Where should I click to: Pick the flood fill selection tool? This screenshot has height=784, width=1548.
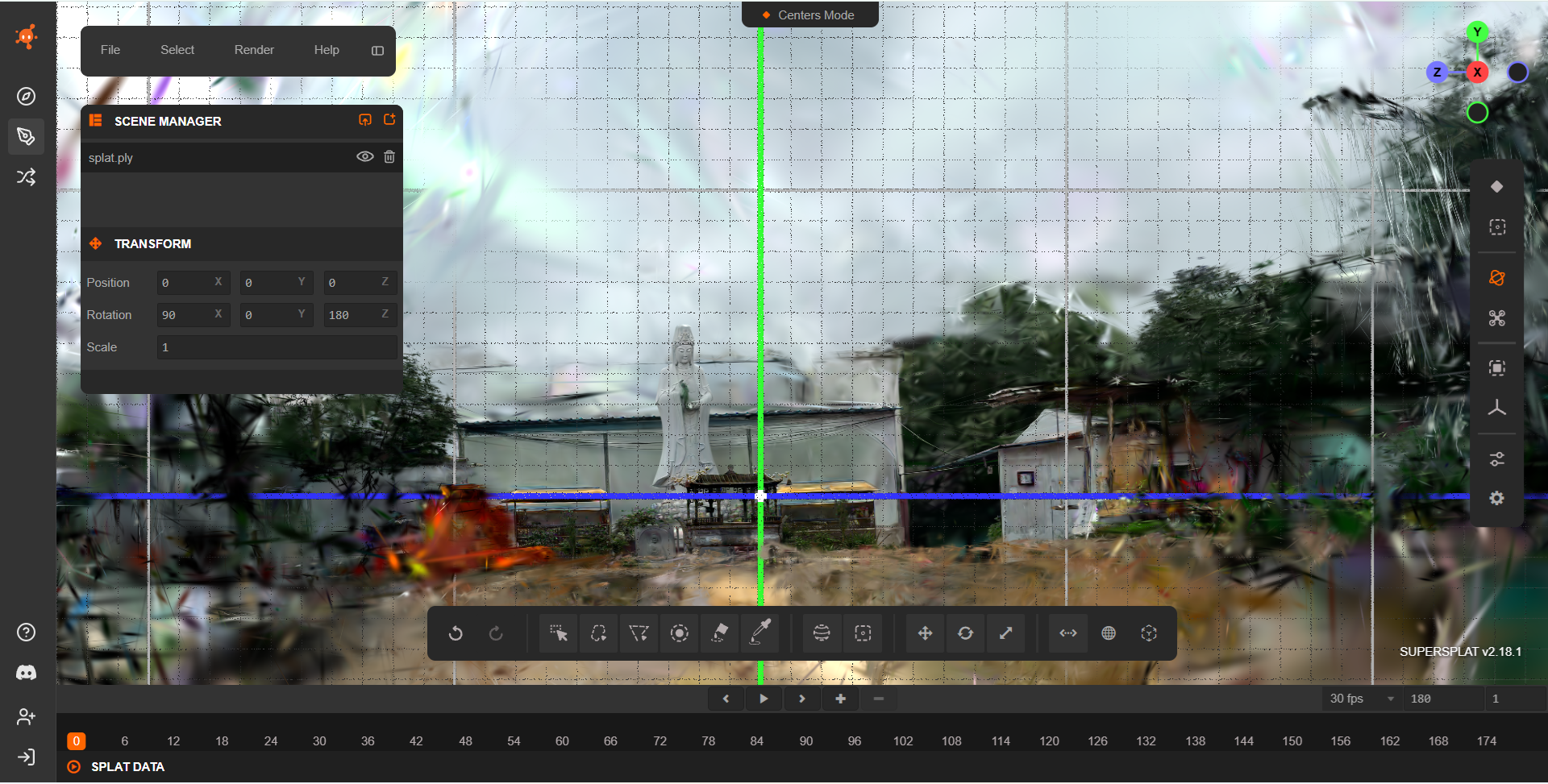click(720, 633)
